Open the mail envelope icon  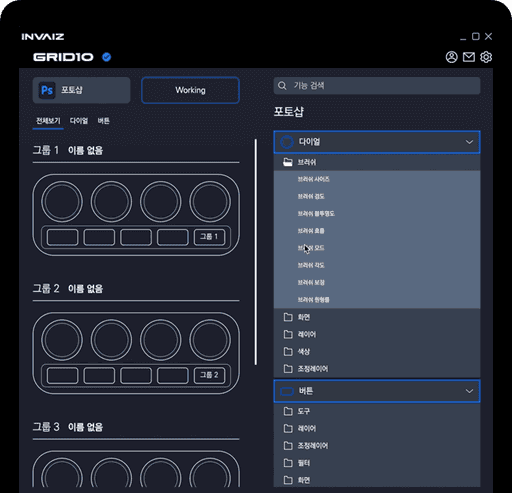[469, 57]
